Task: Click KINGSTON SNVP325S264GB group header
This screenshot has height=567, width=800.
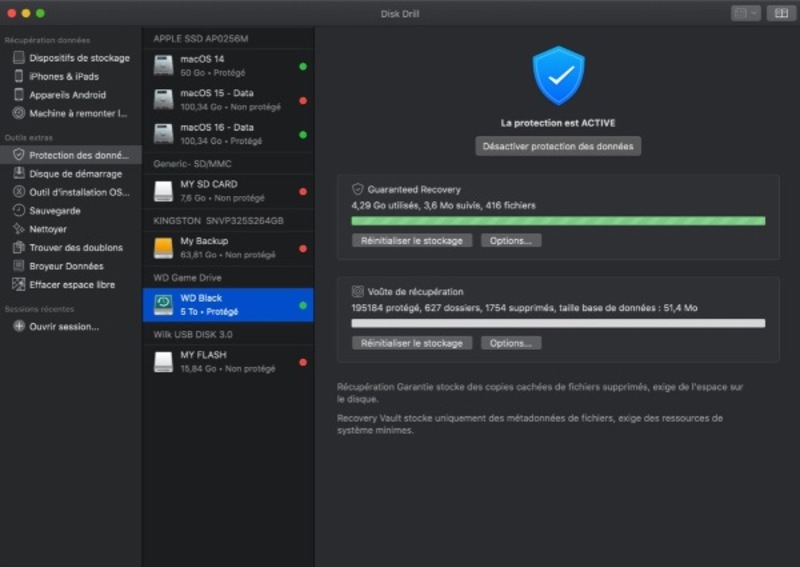Action: click(x=218, y=220)
